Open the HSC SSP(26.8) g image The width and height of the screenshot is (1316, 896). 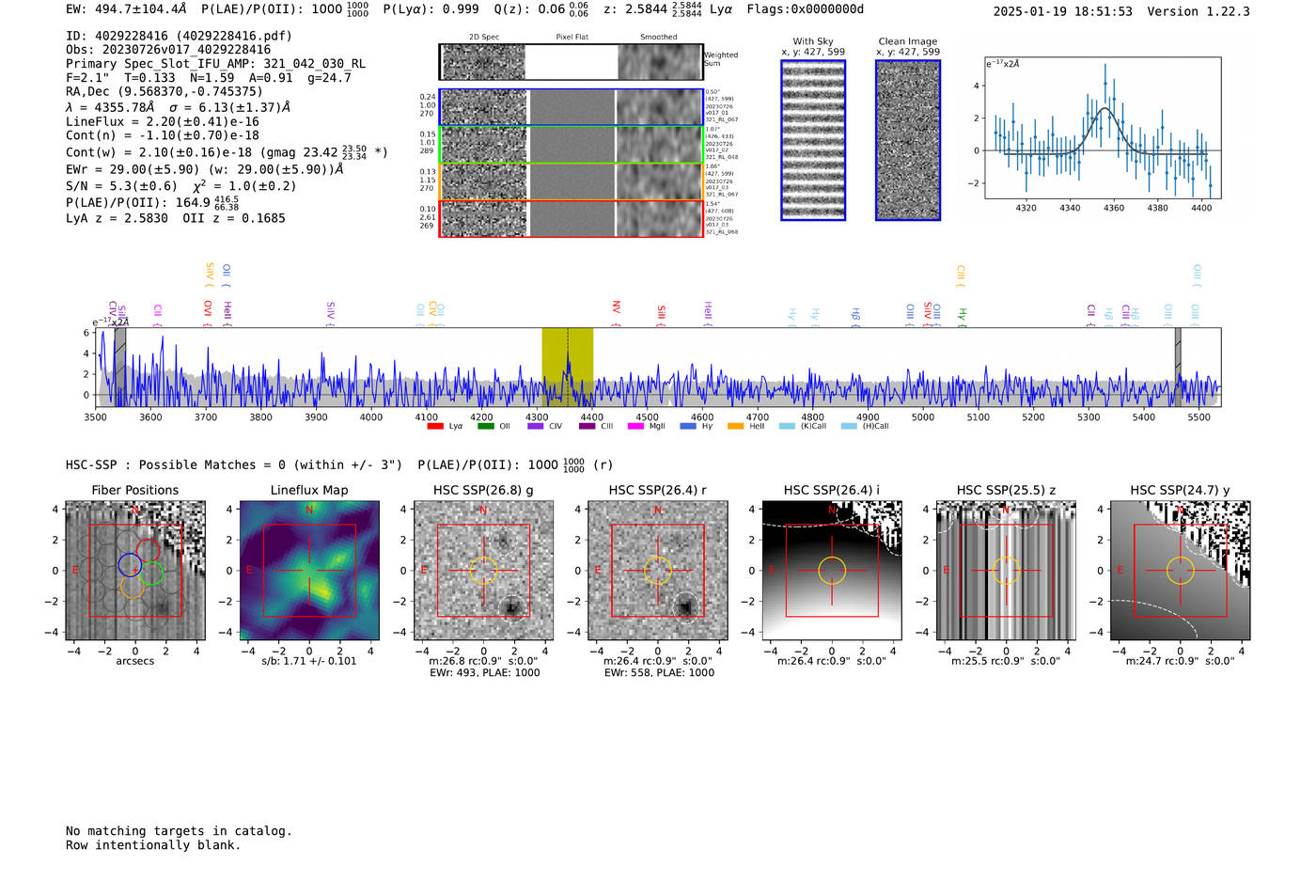click(484, 571)
